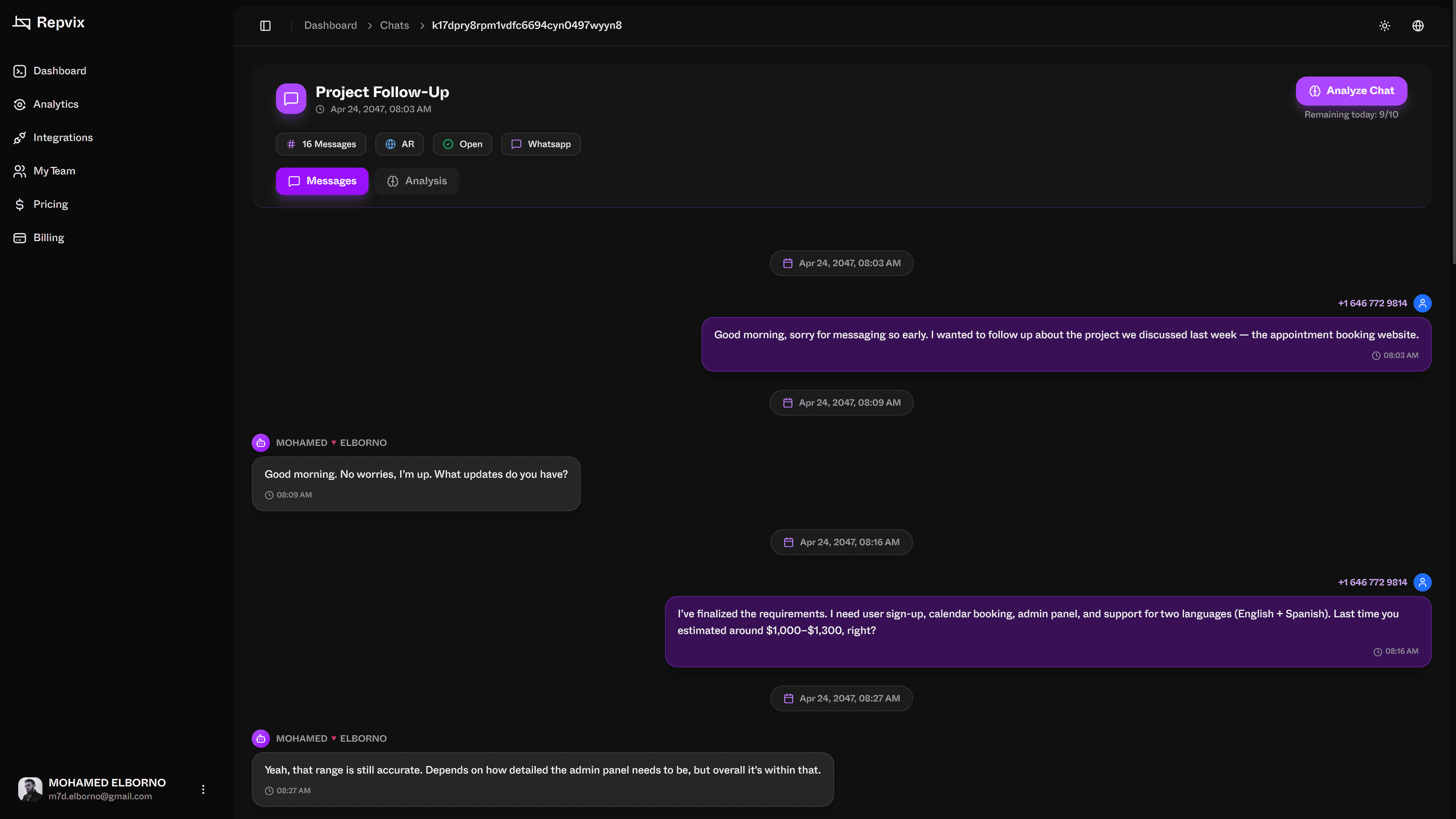This screenshot has width=1456, height=819.
Task: Click the Integrations plug icon
Action: pos(20,137)
